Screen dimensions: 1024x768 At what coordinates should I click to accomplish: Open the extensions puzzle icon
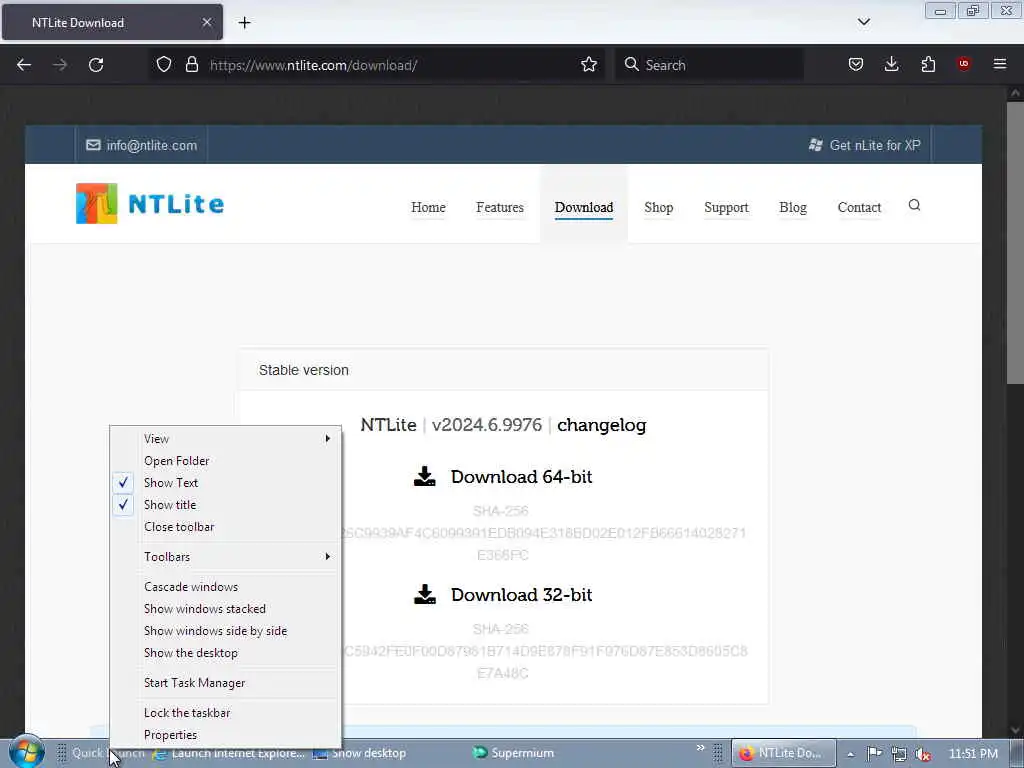pos(928,64)
